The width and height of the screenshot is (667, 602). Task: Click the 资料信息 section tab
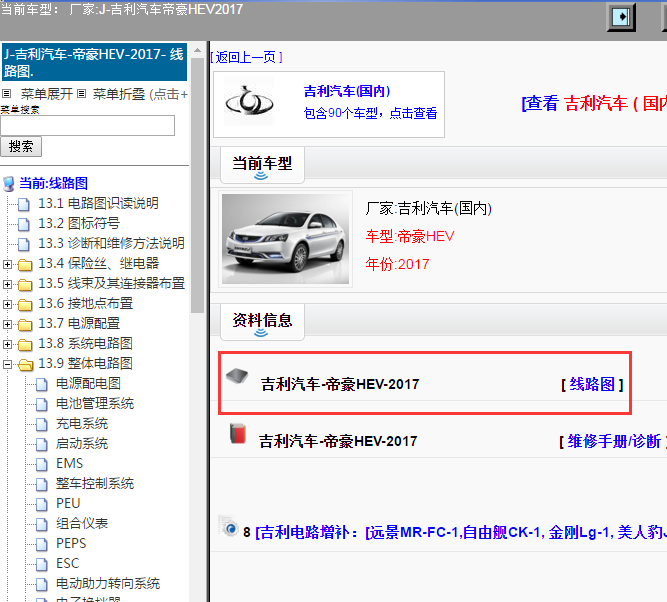point(262,322)
